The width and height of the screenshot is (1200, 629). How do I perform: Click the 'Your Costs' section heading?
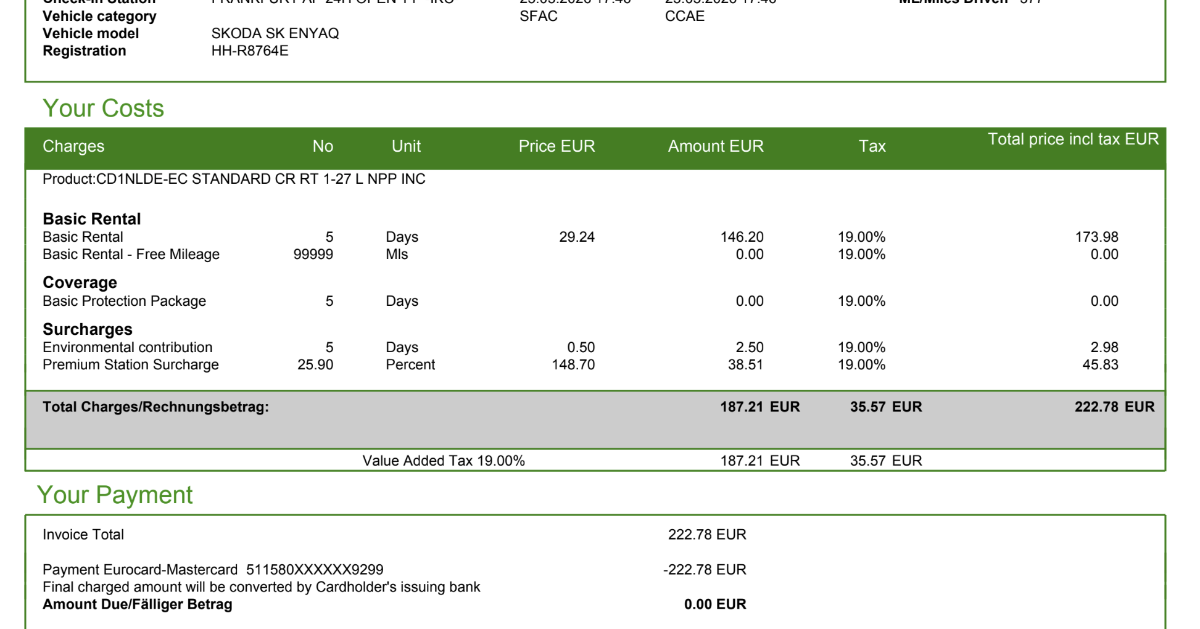pos(103,108)
